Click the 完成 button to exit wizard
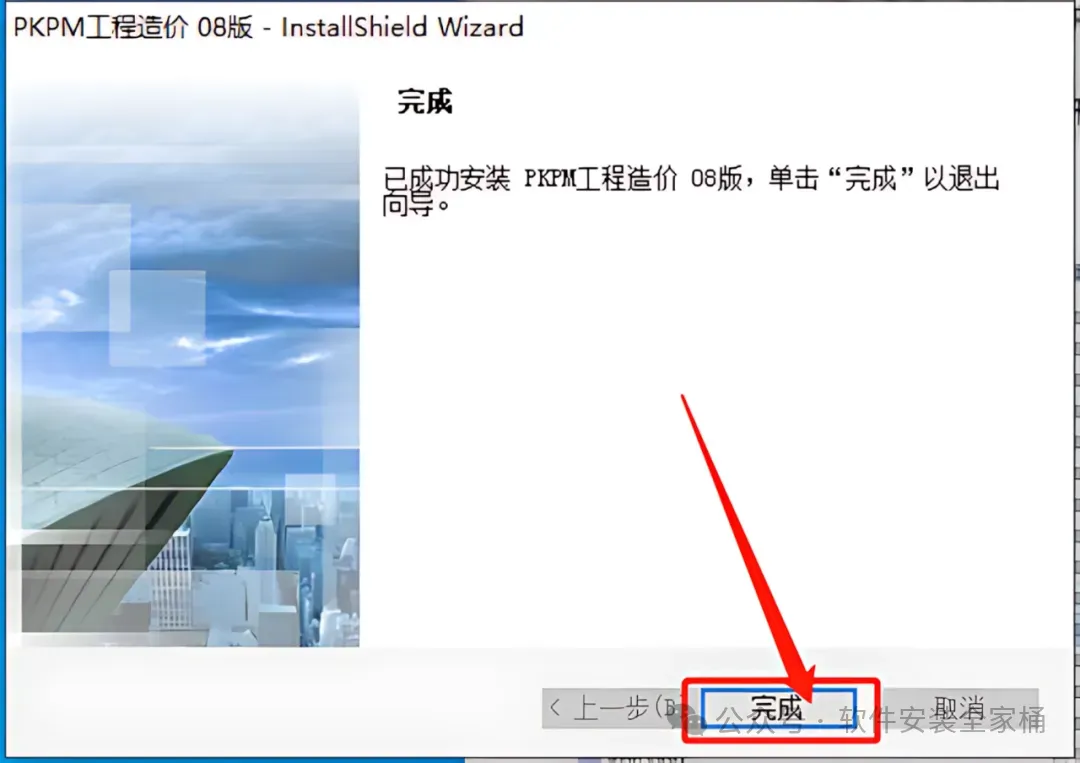The image size is (1080, 763). (779, 709)
